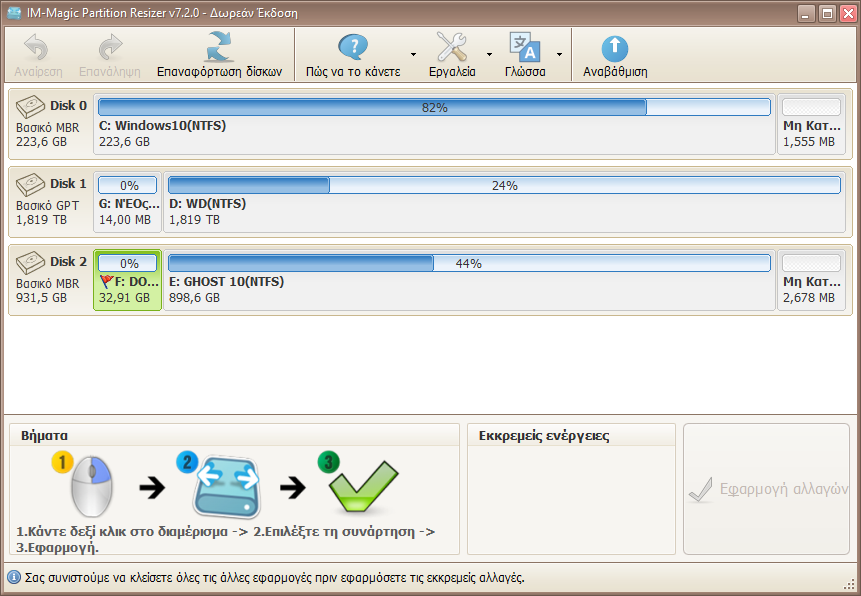861x596 pixels.
Task: Click the Επανάληψη redo arrow icon
Action: [110, 47]
